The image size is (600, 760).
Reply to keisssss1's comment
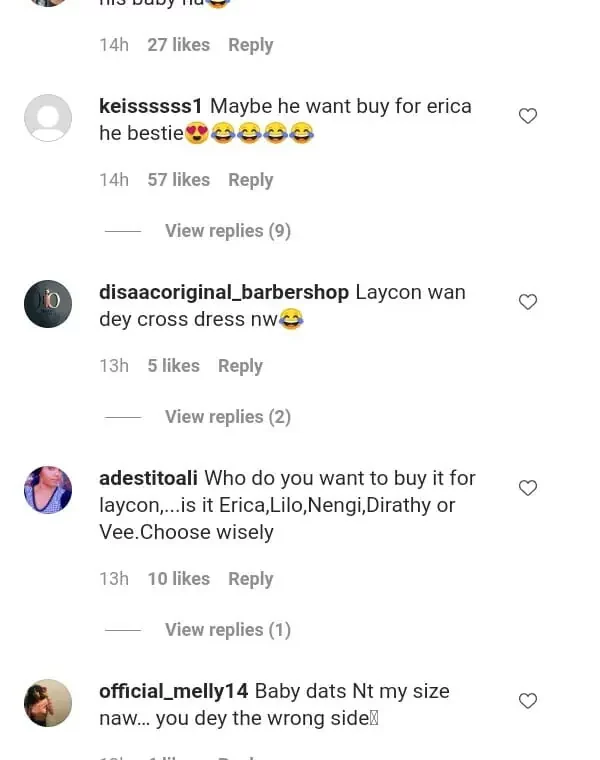point(250,180)
